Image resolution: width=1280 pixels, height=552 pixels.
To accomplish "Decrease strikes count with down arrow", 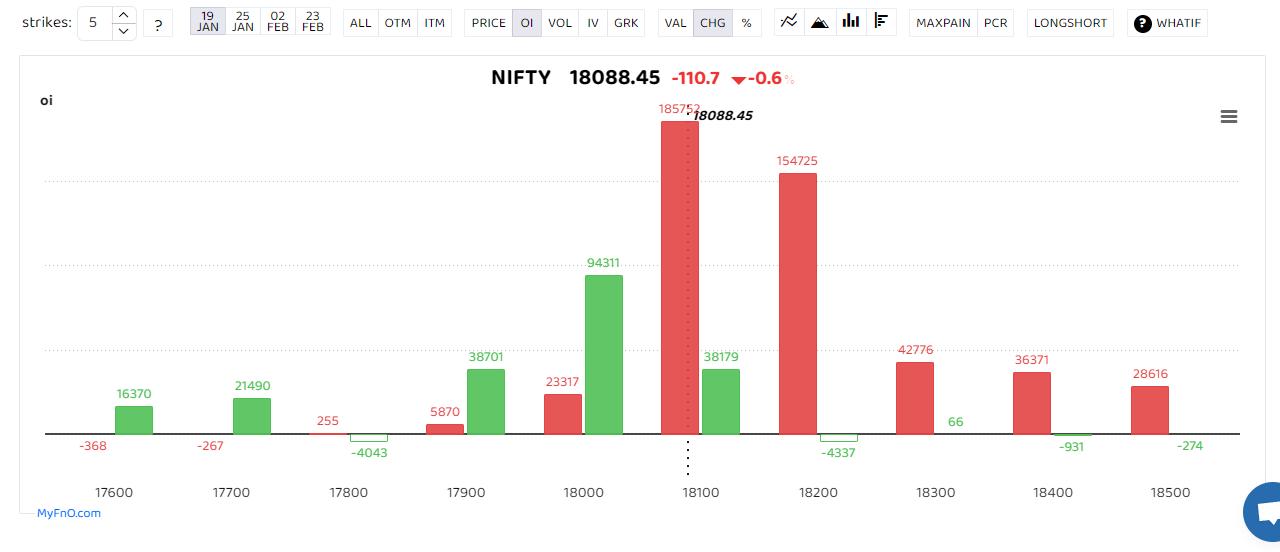I will tap(123, 31).
